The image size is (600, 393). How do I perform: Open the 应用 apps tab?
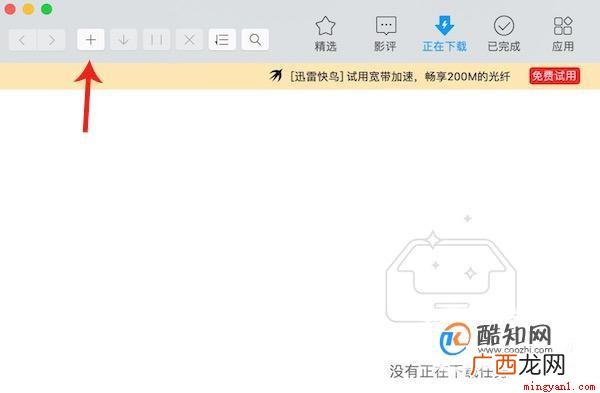click(x=563, y=34)
